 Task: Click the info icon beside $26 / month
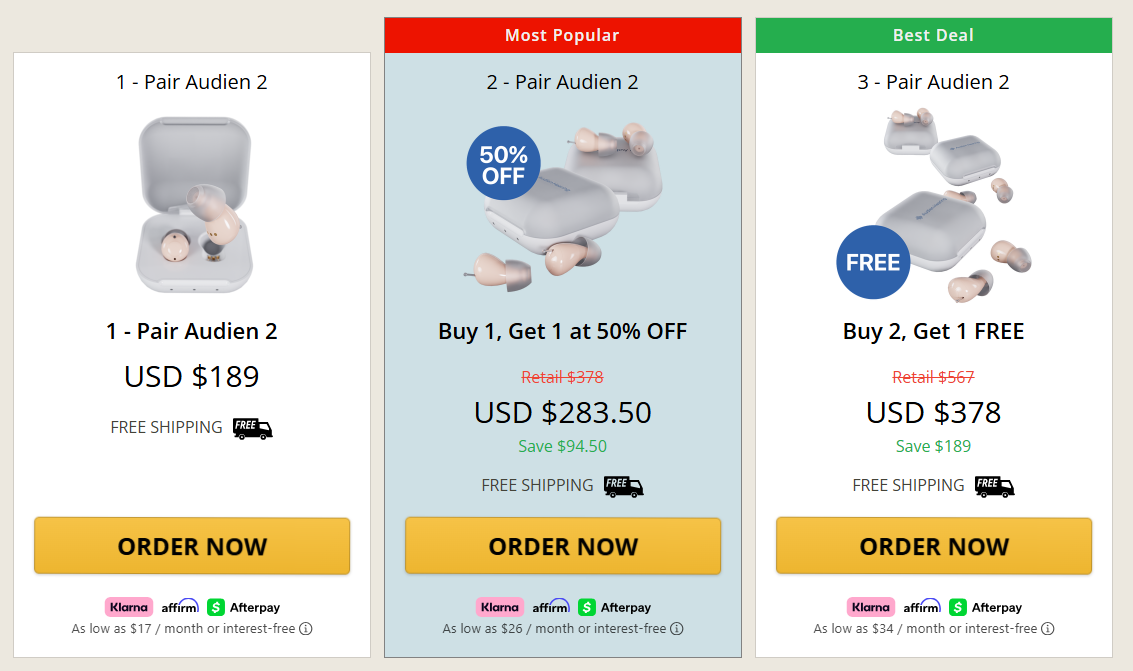[x=677, y=629]
